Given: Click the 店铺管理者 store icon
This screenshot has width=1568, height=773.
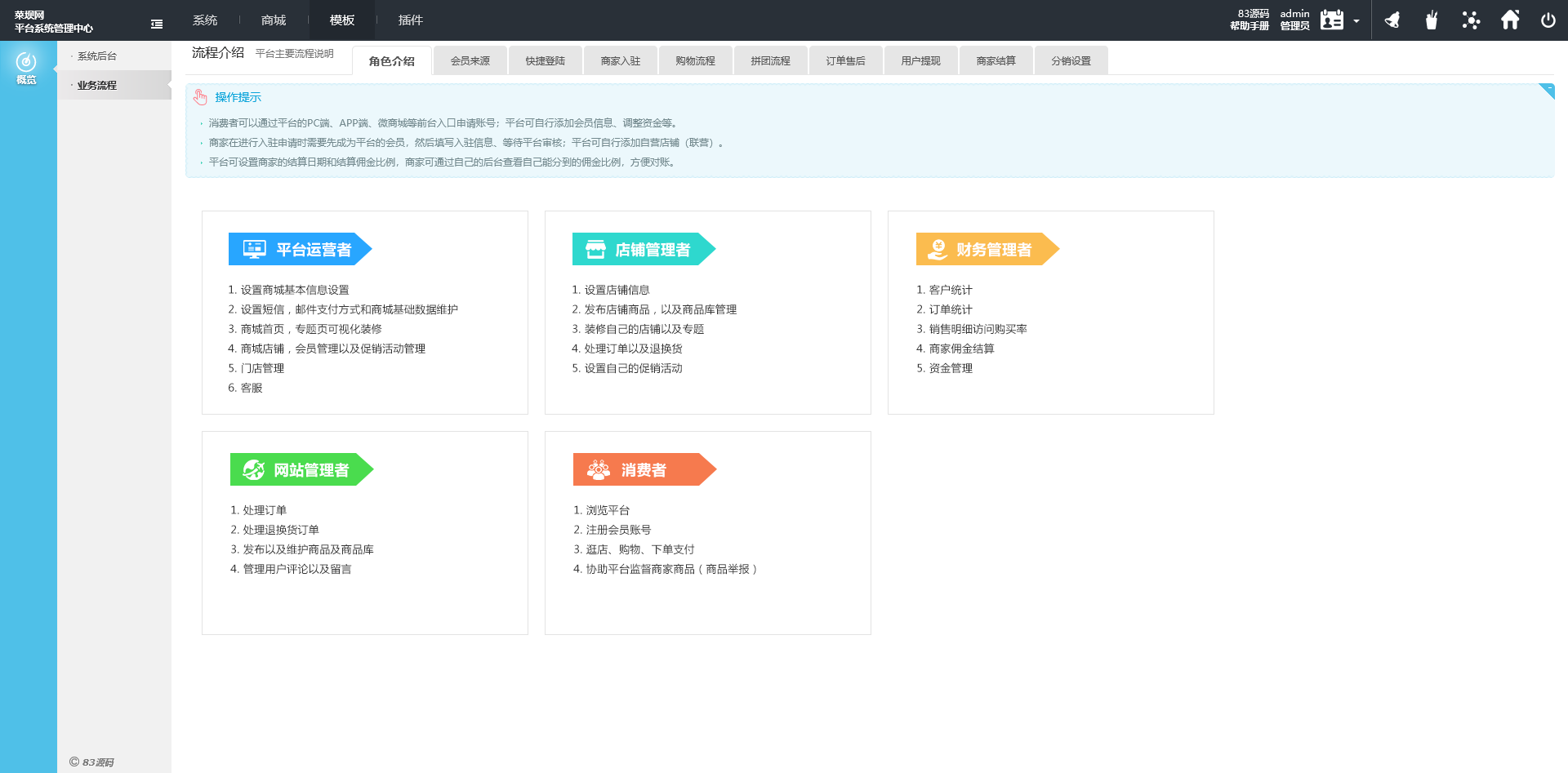Looking at the screenshot, I should click(596, 249).
